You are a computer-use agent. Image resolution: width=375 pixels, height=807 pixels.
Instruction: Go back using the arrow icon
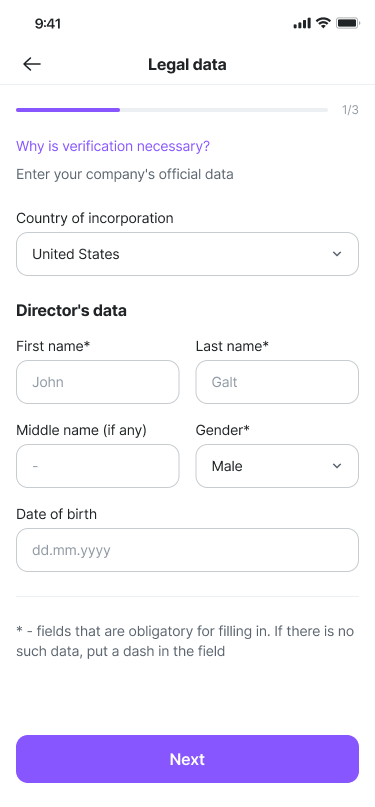click(x=32, y=64)
